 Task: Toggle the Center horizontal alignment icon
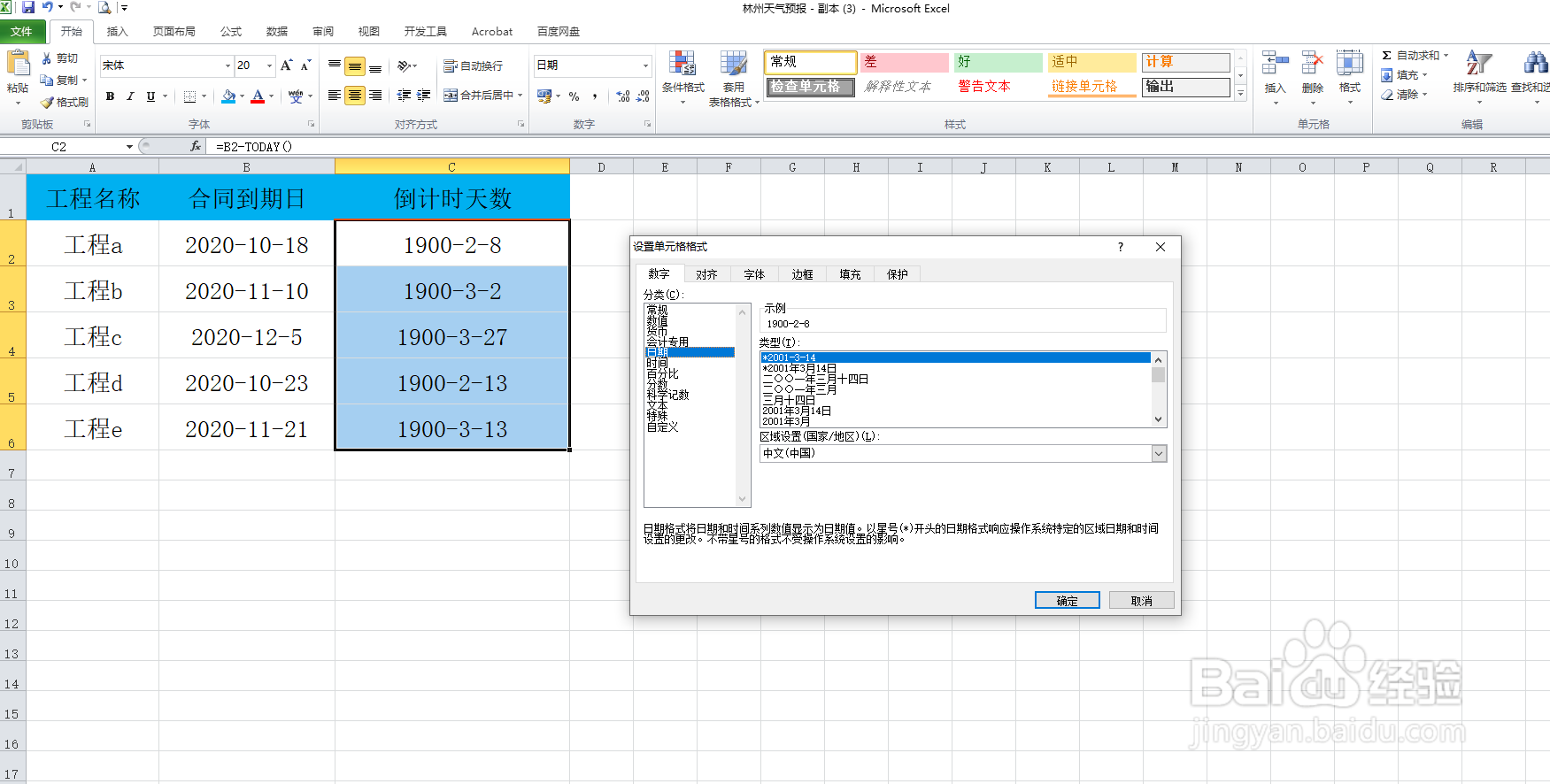pos(355,96)
